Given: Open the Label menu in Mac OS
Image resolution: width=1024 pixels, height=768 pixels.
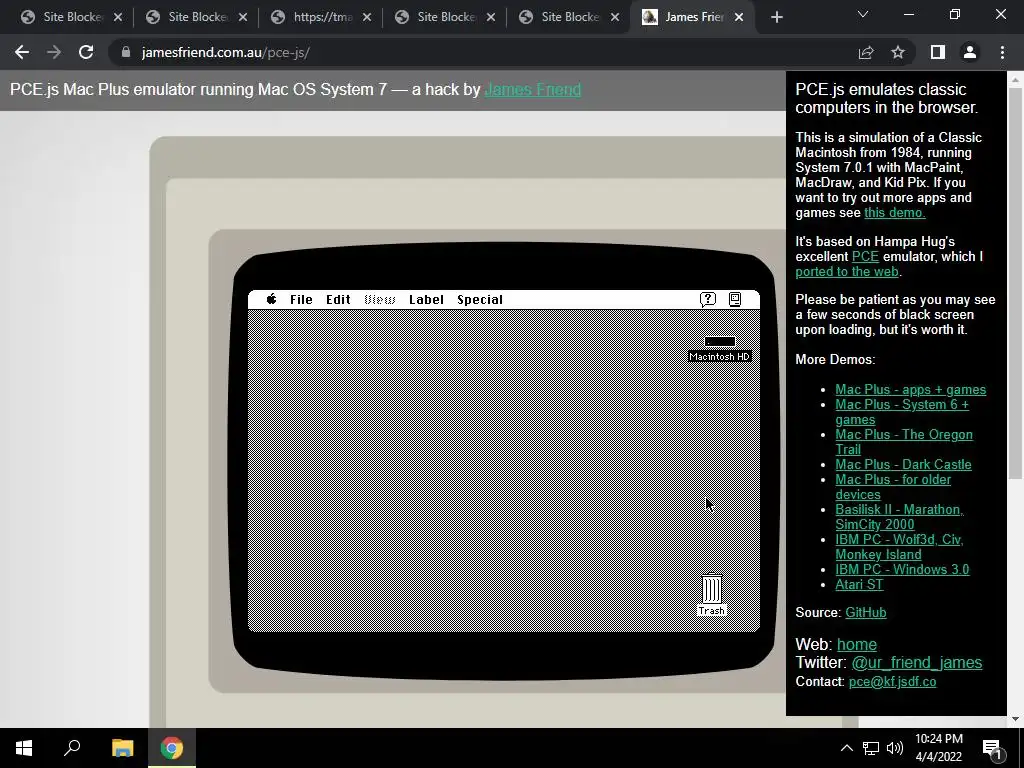Looking at the screenshot, I should pos(426,299).
